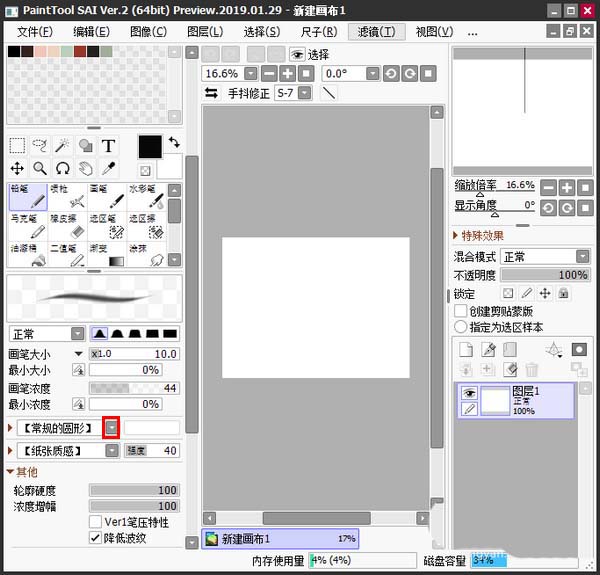Hide 图层1 using its eye icon

470,393
